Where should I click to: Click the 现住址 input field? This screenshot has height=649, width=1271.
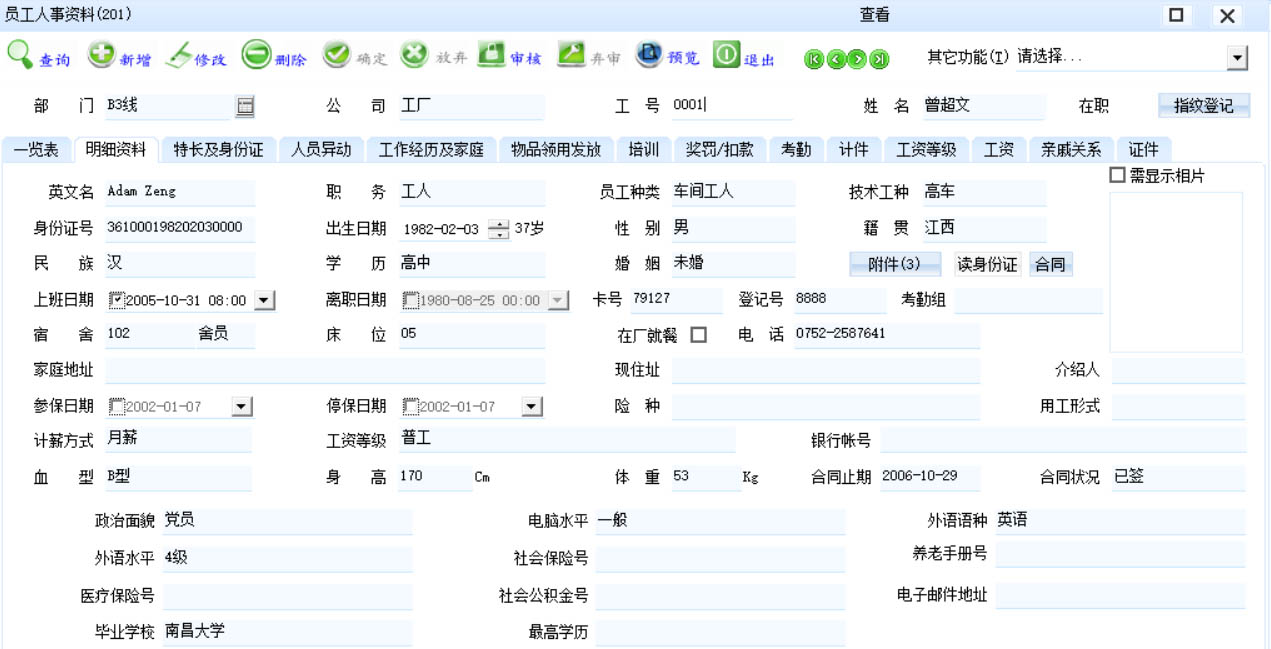point(825,370)
